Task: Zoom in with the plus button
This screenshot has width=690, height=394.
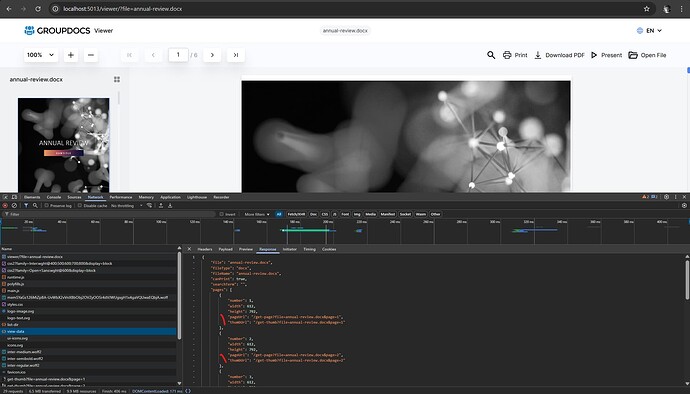Action: pyautogui.click(x=71, y=55)
